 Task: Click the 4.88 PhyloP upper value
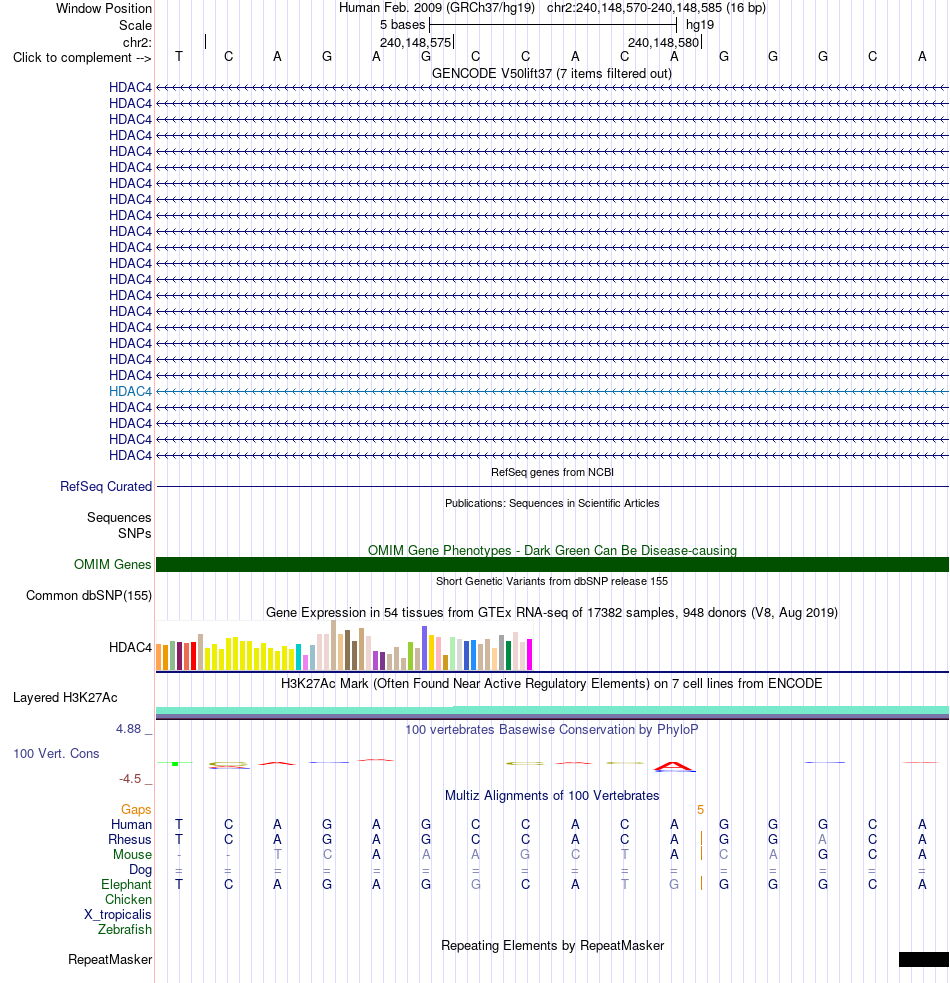click(x=129, y=728)
